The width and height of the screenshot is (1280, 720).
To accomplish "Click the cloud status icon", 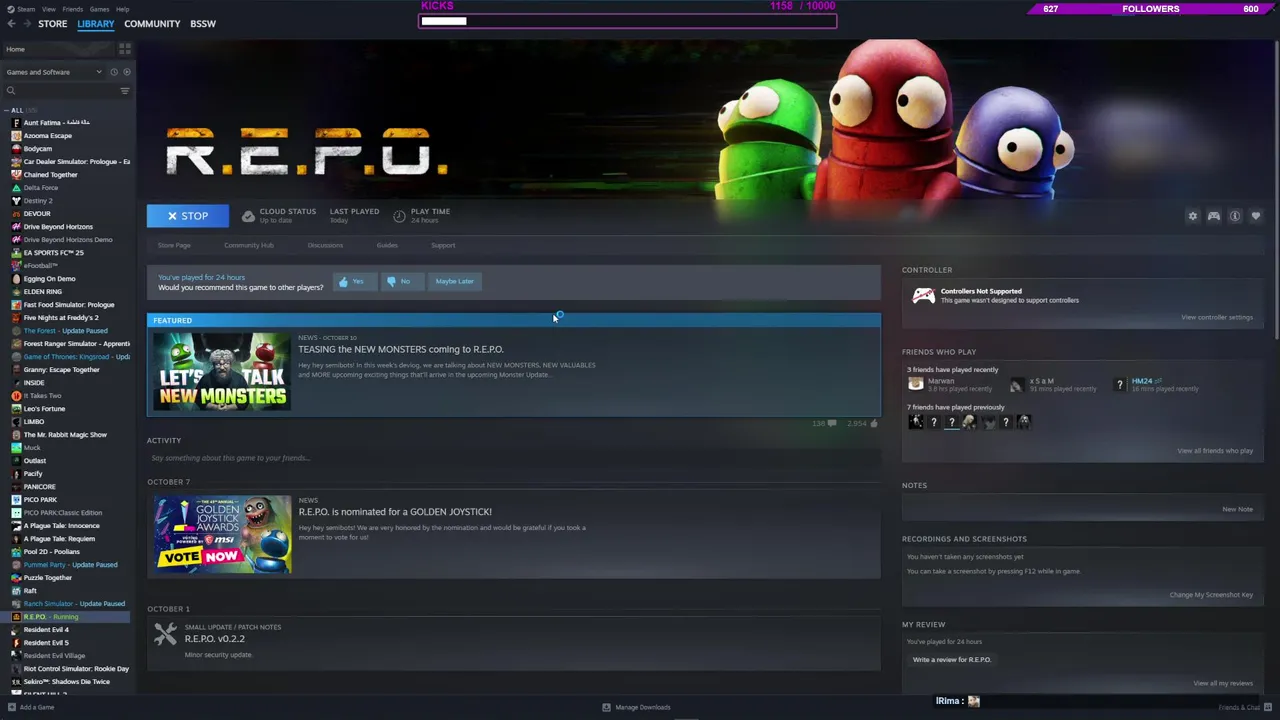I will [x=248, y=216].
